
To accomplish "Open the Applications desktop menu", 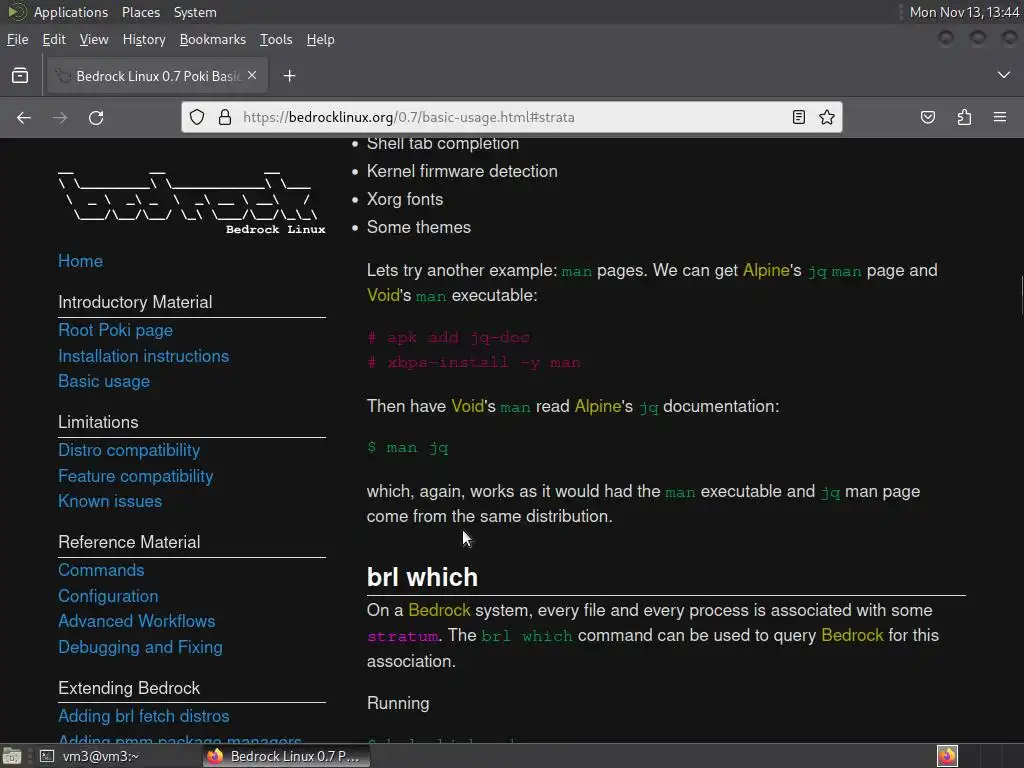I will click(71, 12).
